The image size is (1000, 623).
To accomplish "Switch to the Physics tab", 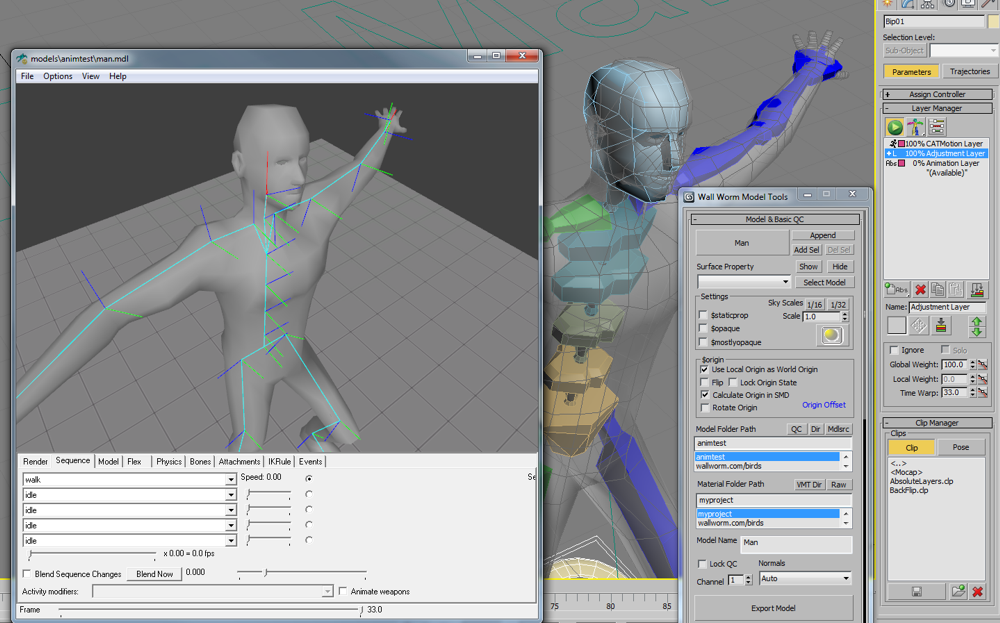I will pos(169,462).
